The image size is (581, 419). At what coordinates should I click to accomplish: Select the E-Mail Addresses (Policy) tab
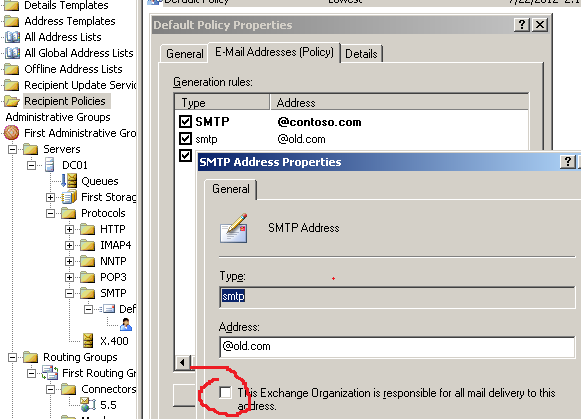pyautogui.click(x=274, y=52)
